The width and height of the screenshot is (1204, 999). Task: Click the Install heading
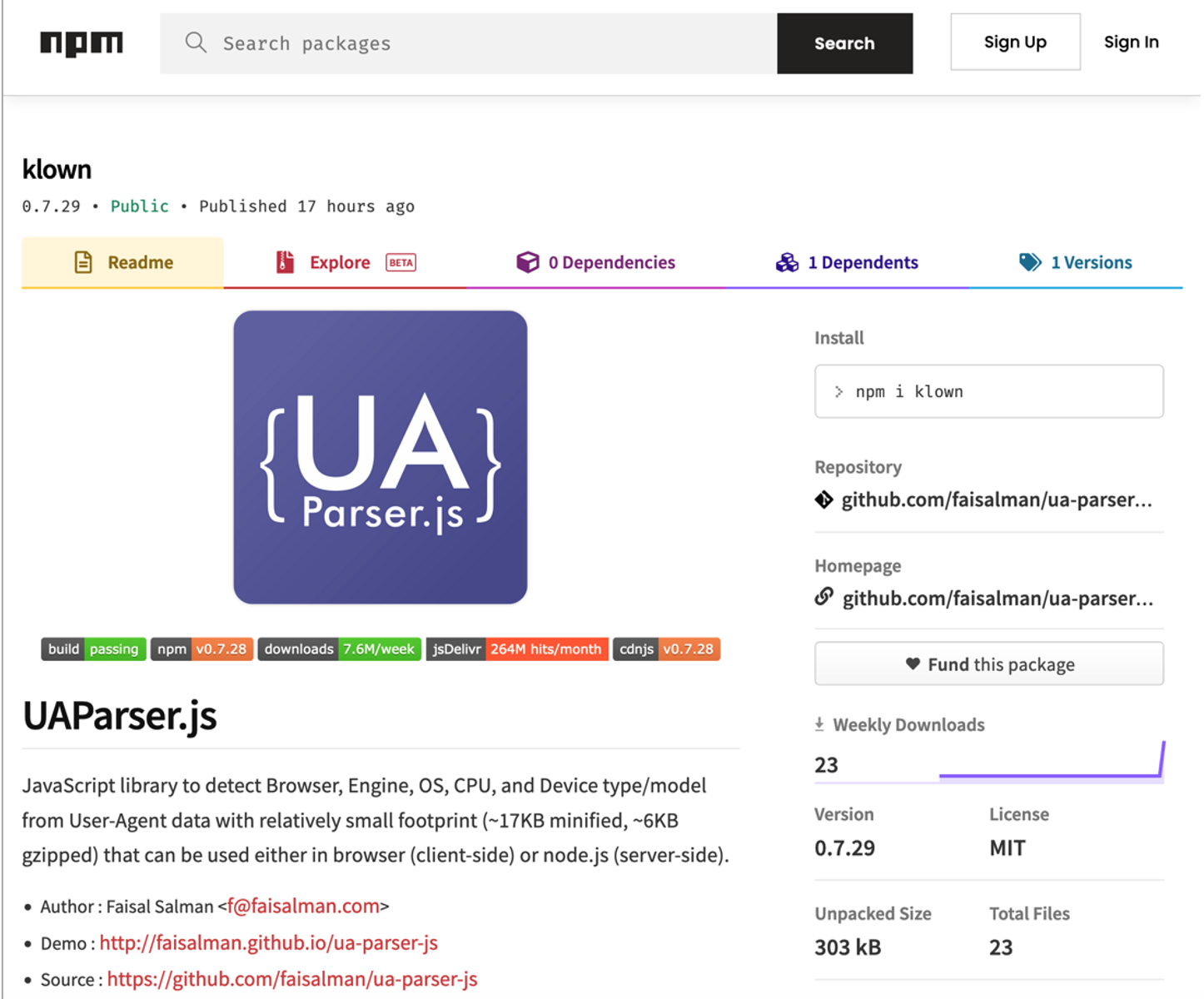838,337
